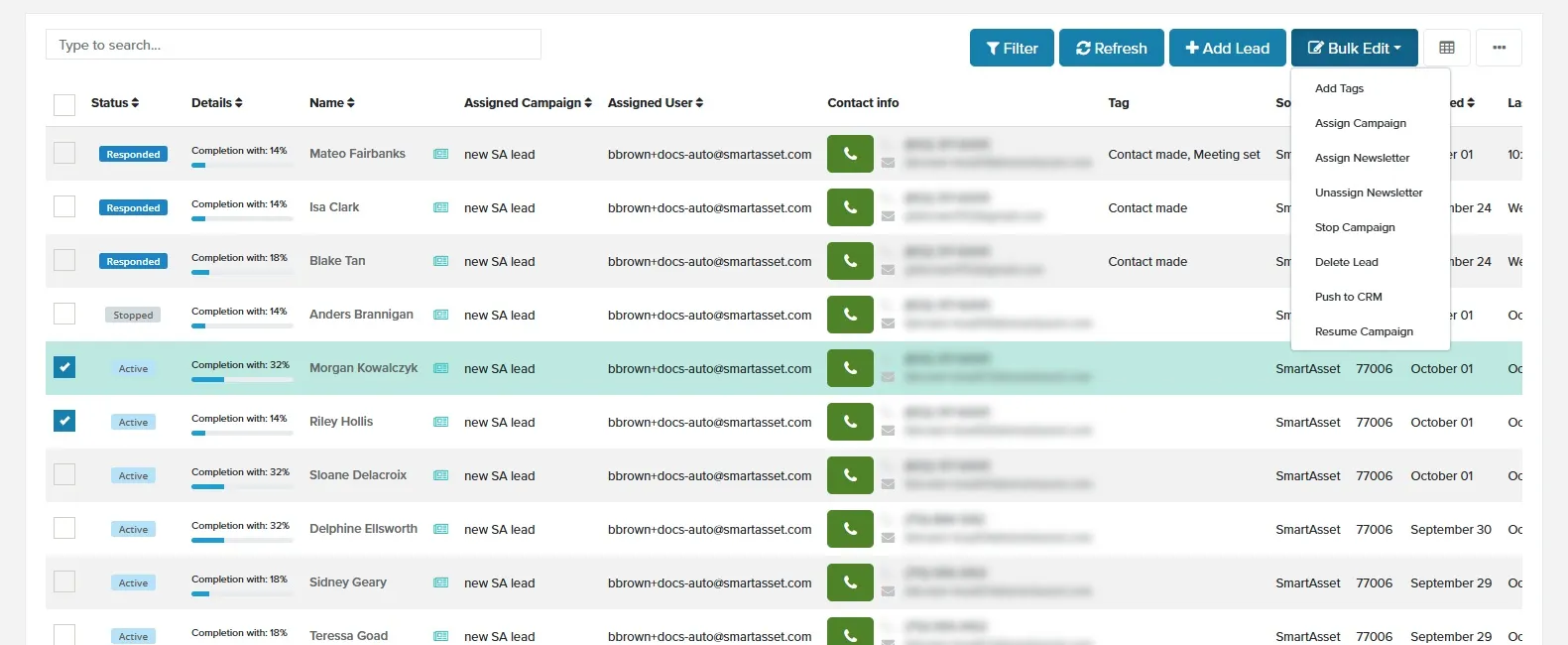Uncheck the Morgan Kowalczyk row checkbox
The width and height of the screenshot is (1568, 645).
click(64, 367)
